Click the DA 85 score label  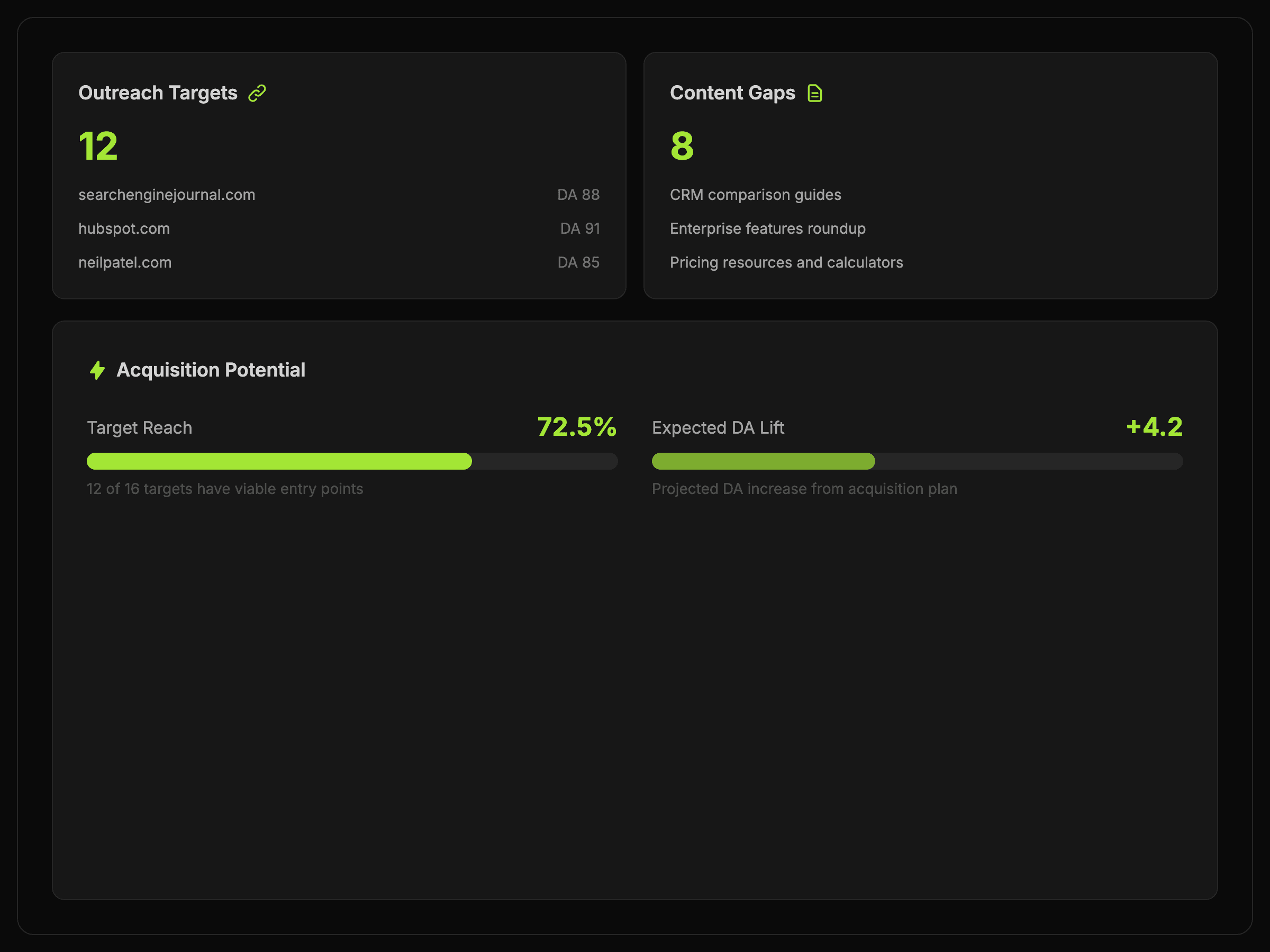coord(578,263)
